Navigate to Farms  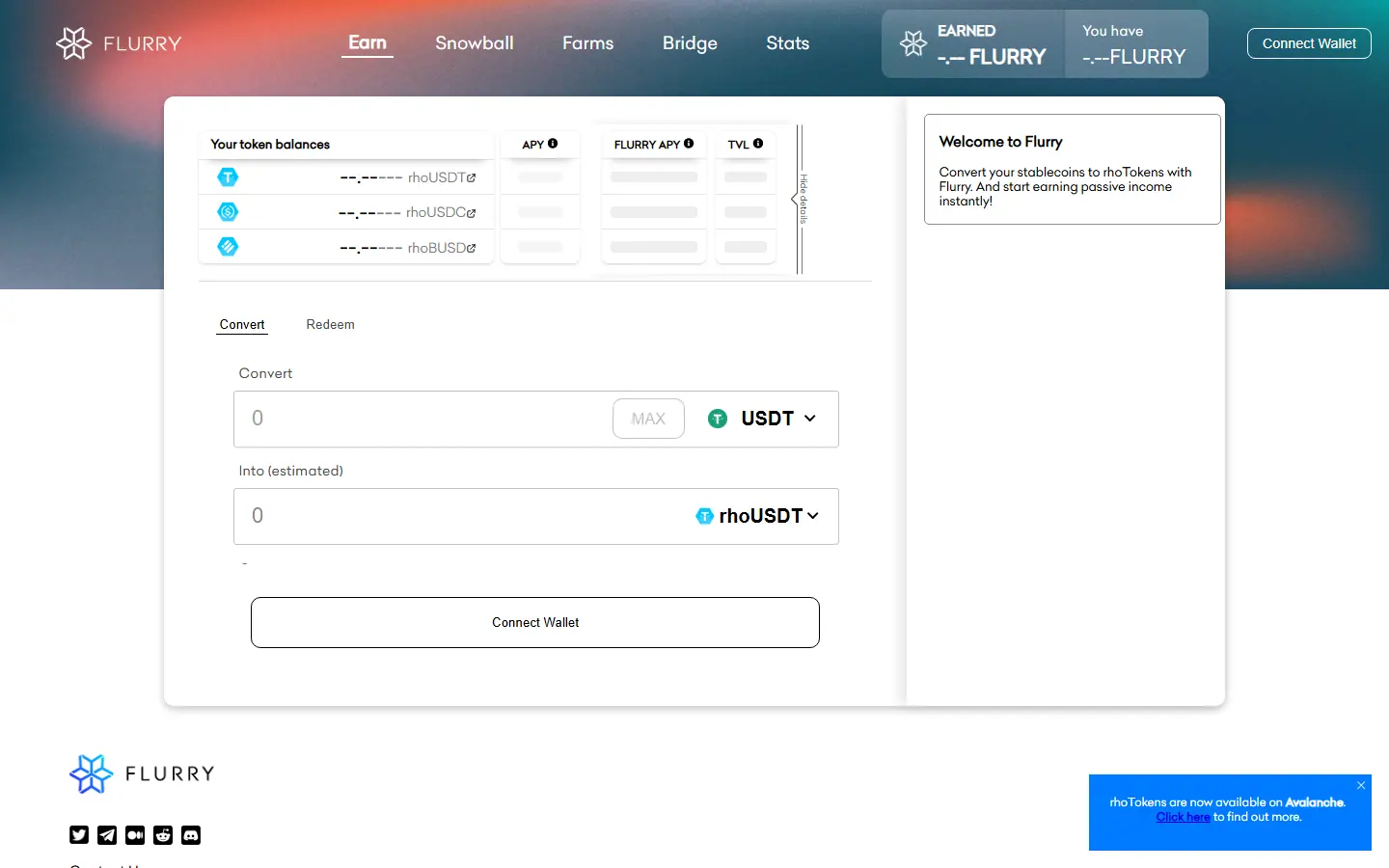[588, 43]
